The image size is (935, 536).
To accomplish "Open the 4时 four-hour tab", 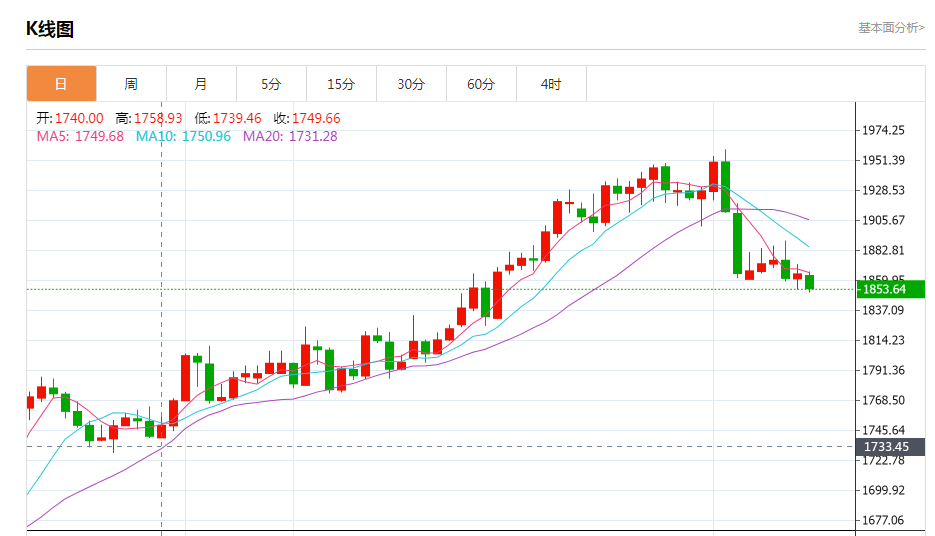I will [x=551, y=84].
